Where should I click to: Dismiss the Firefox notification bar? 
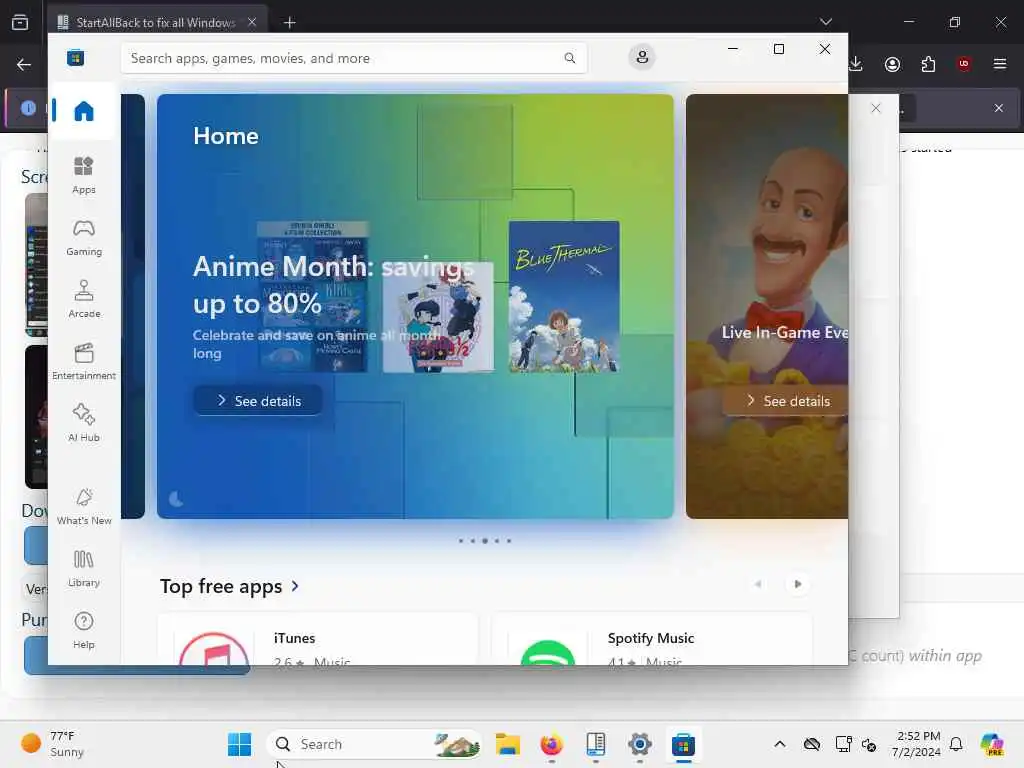pyautogui.click(x=999, y=108)
